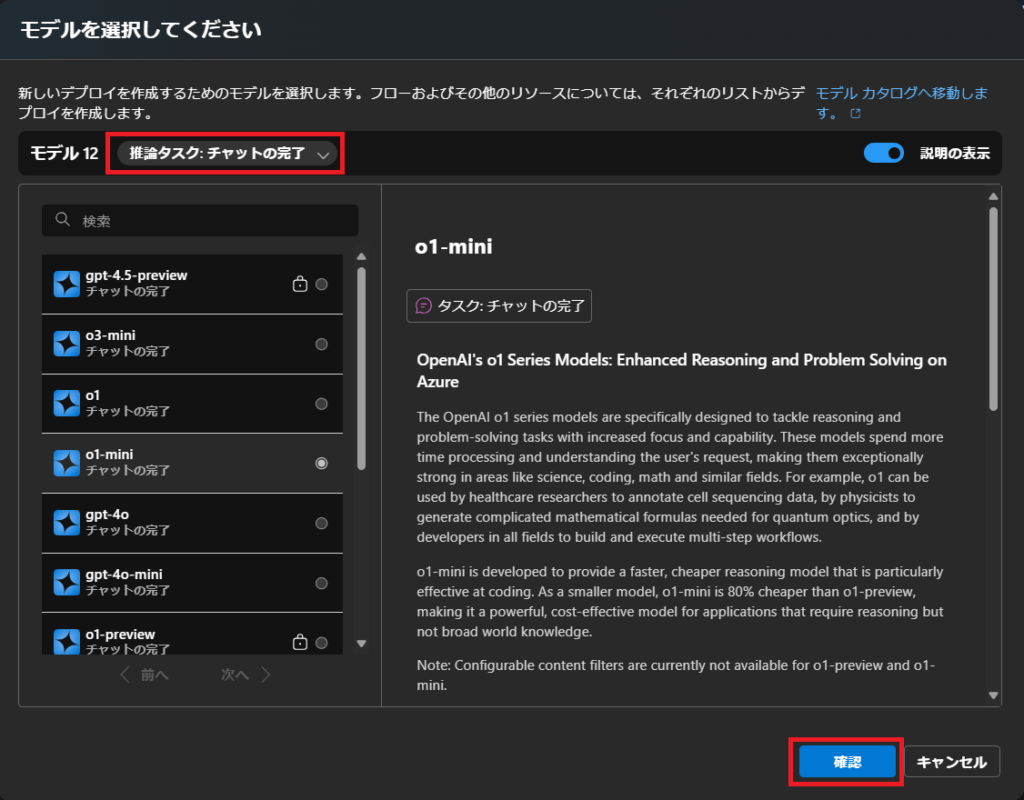Click the 次へ next page chevron
The height and width of the screenshot is (800, 1024).
pos(265,675)
